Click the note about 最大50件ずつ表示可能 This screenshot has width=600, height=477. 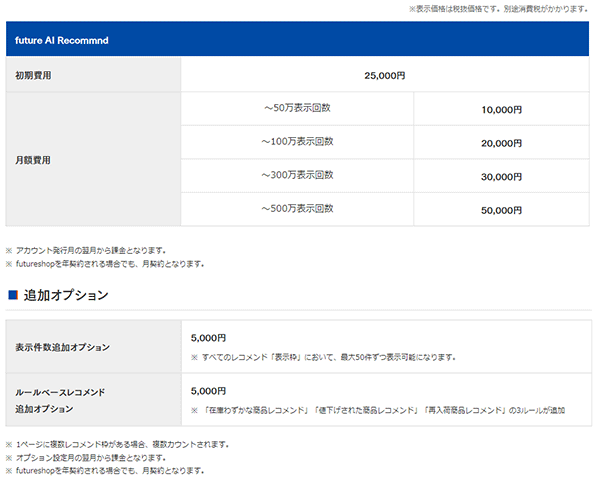324,357
